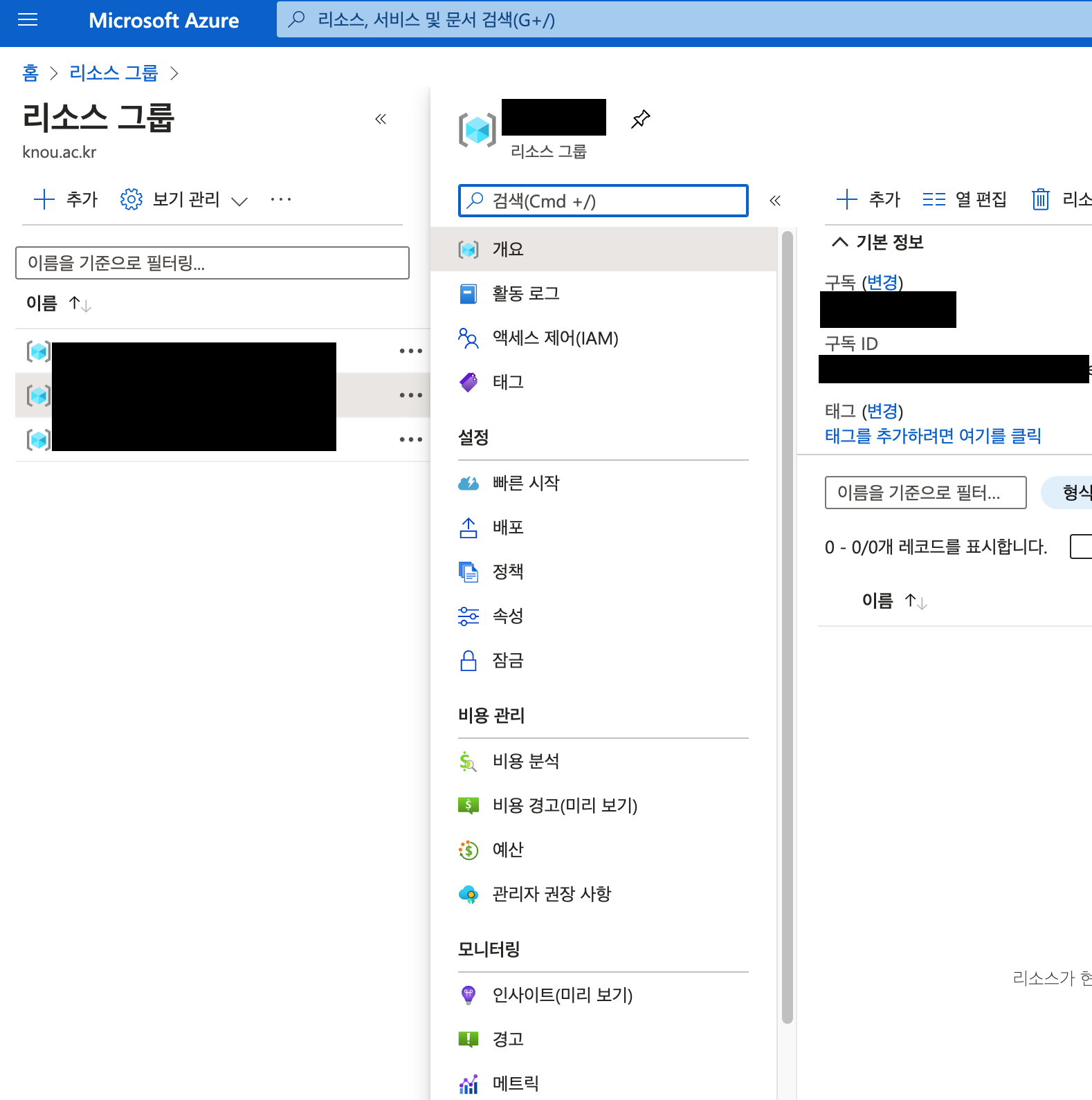Click the Type (형식) filter pill

pos(1068,493)
